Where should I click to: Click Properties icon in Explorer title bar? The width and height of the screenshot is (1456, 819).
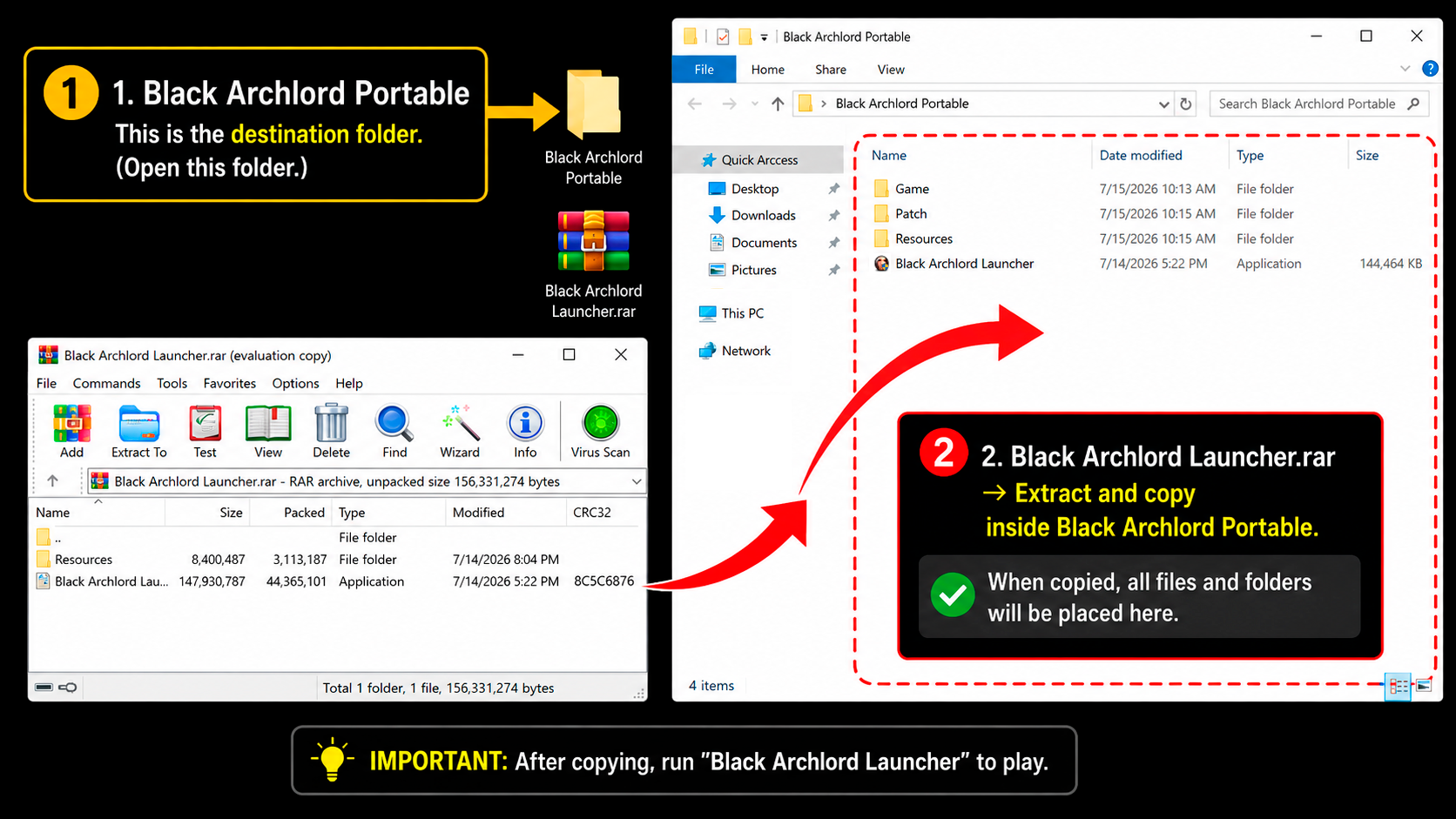coord(723,37)
